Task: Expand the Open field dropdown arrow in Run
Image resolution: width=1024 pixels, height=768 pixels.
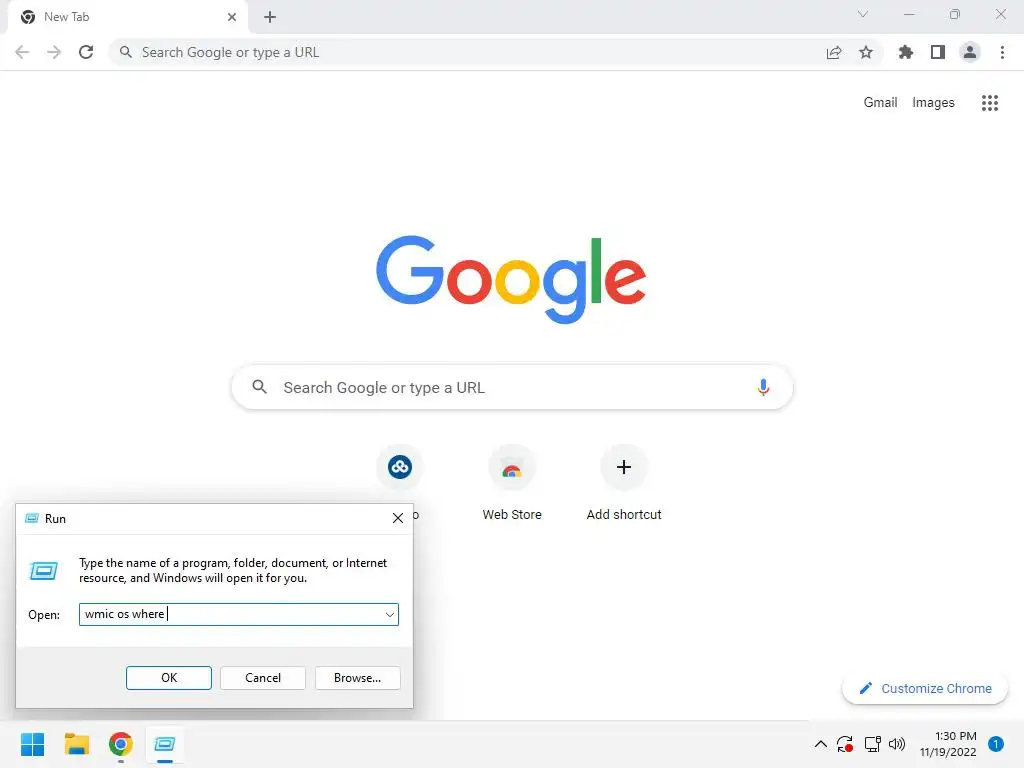Action: (390, 615)
